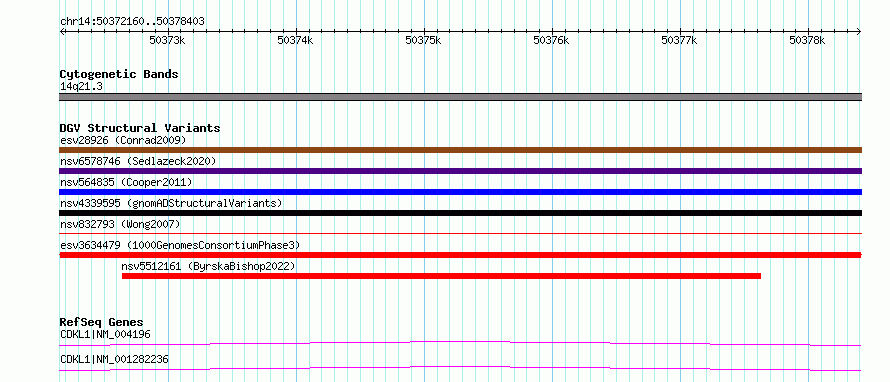890x382 pixels.
Task: Click esv3634479 (1000GenomesConsortiumPhase3) label
Action: 180,245
